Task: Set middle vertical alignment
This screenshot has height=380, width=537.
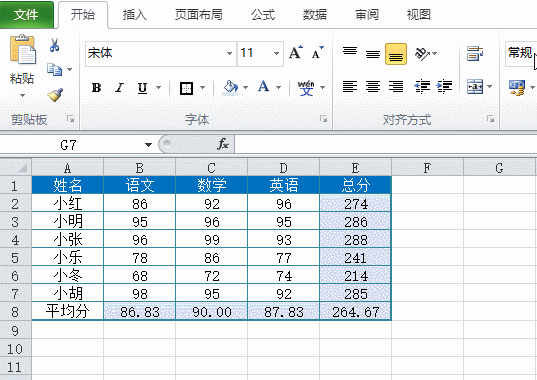Action: 373,54
